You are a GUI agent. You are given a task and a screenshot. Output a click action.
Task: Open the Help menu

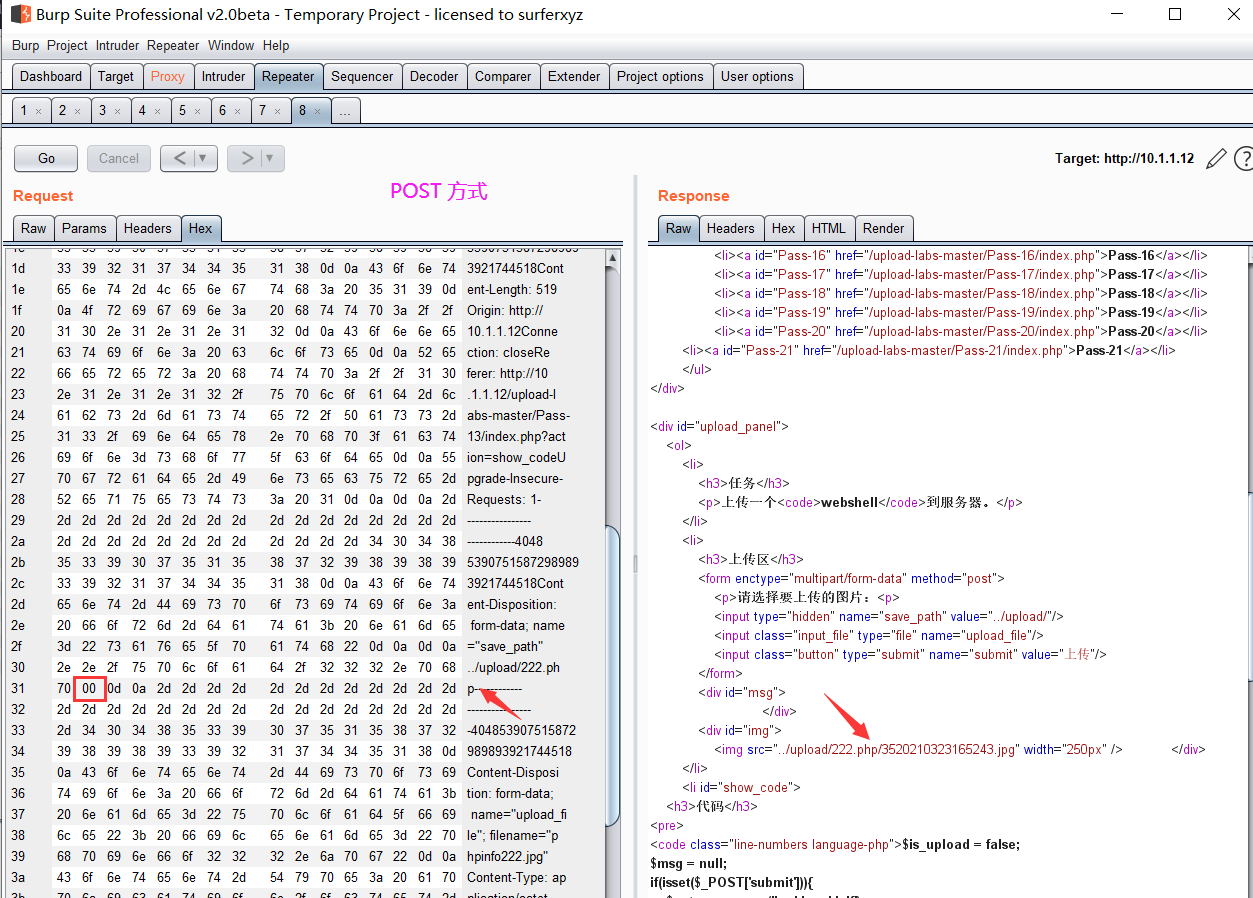click(x=276, y=45)
